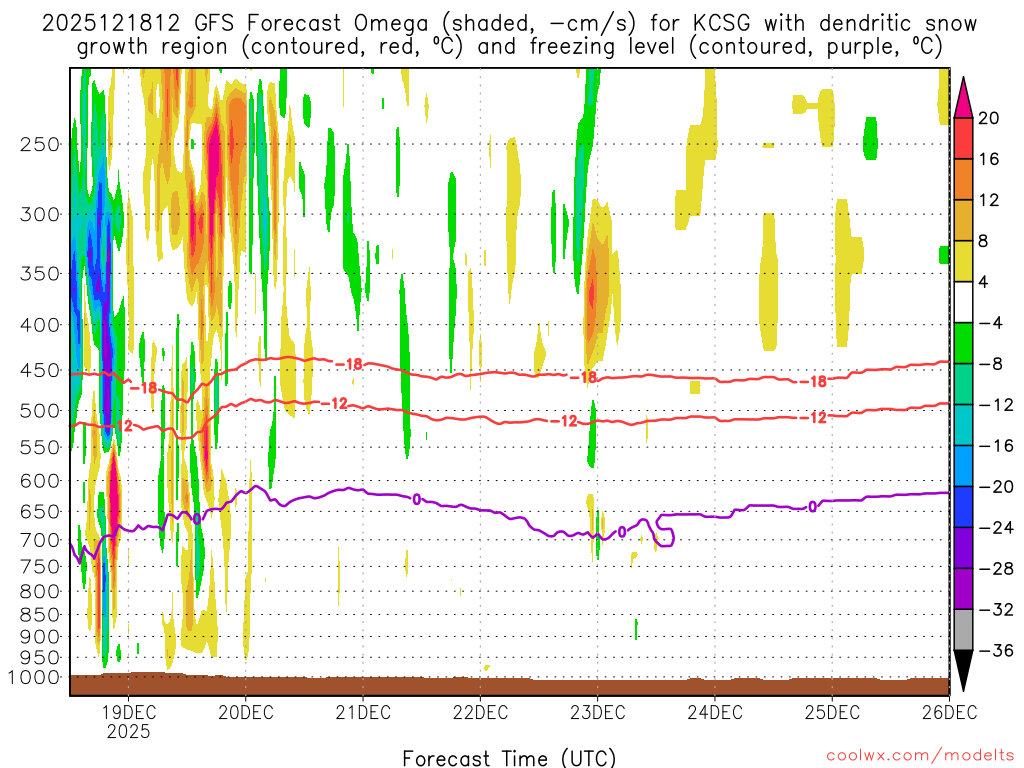
Task: Pick the red 16 to 20 colorbar swatch
Action: pyautogui.click(x=963, y=138)
